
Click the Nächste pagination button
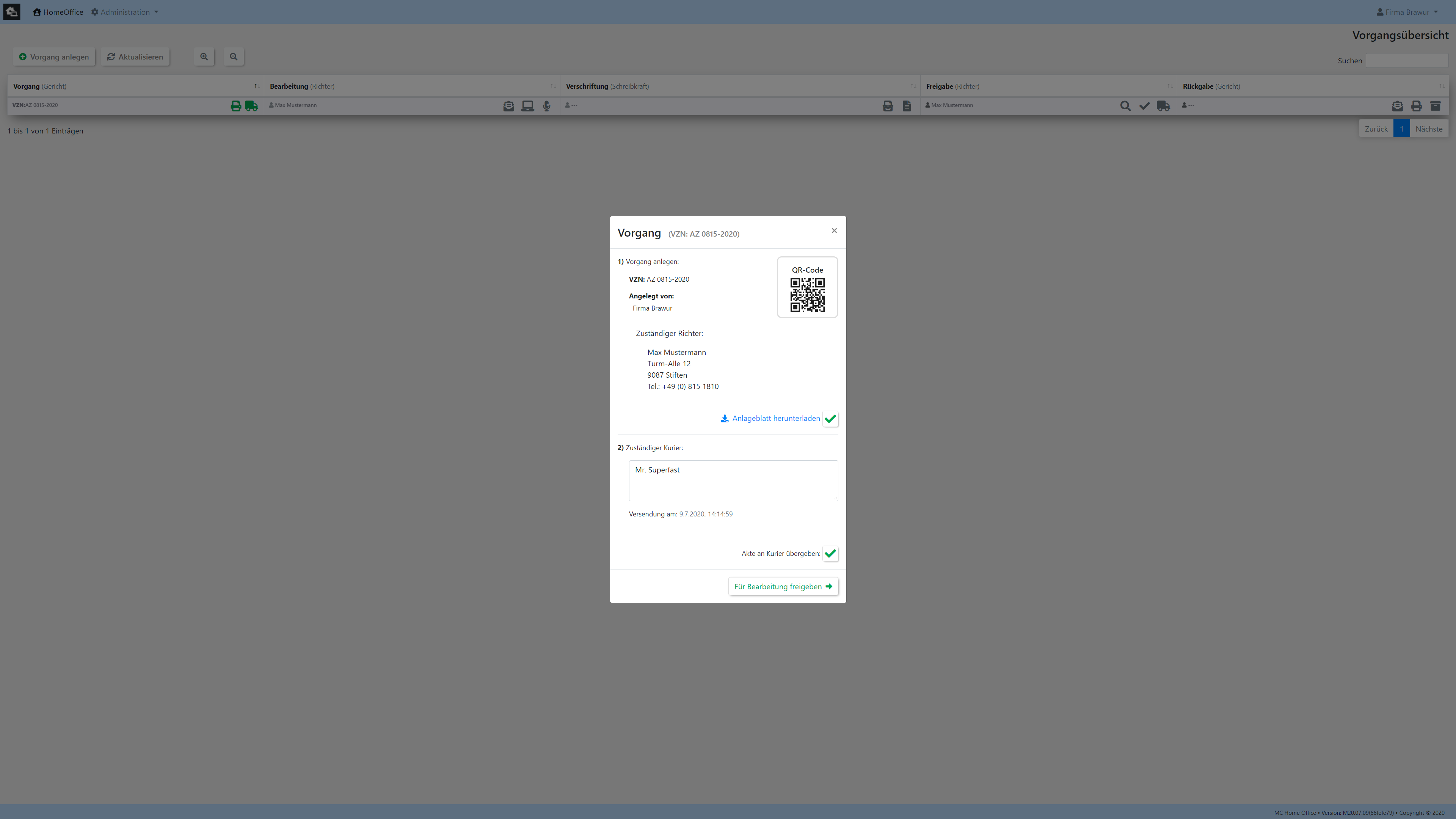[x=1428, y=129]
